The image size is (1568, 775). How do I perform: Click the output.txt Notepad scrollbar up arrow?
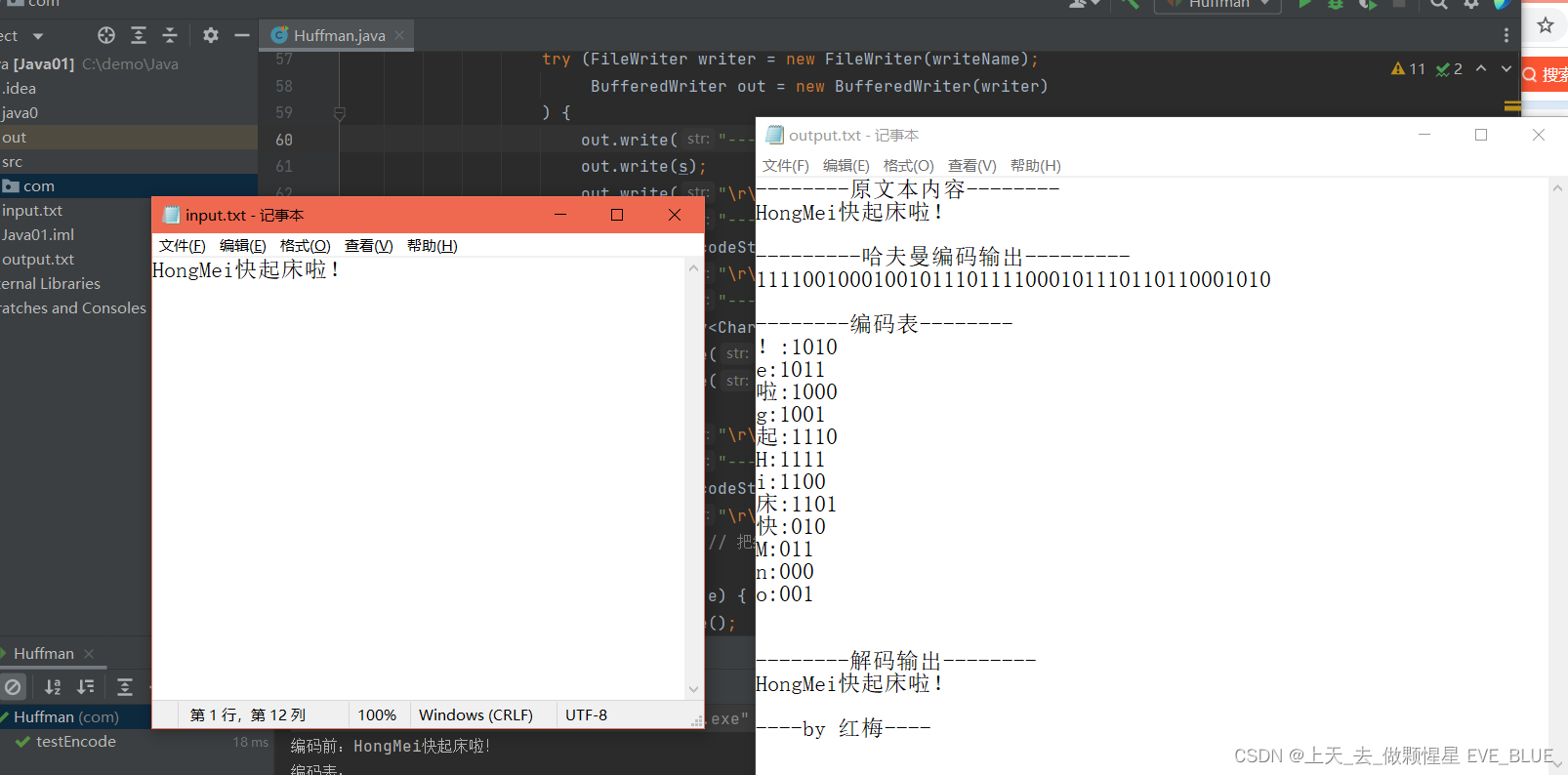1558,187
